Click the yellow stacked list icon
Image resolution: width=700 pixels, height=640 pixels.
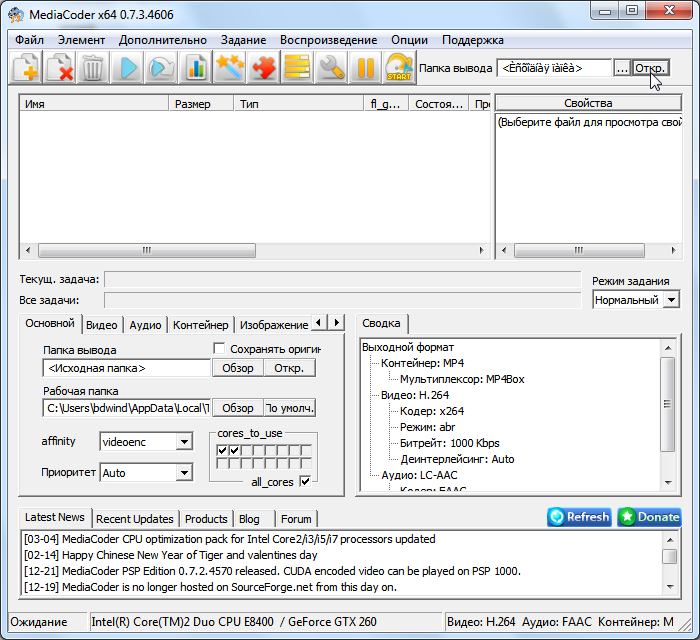[x=297, y=68]
